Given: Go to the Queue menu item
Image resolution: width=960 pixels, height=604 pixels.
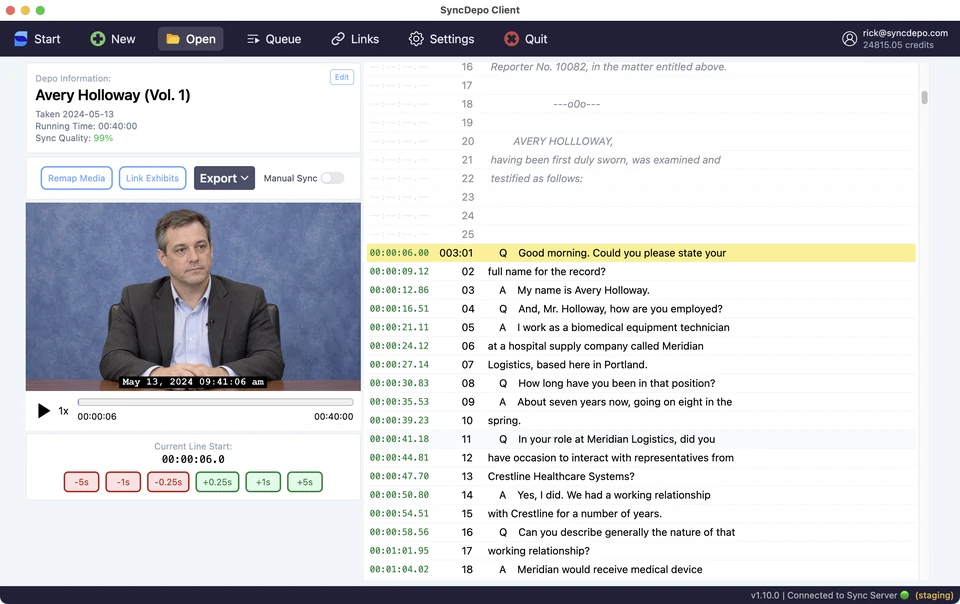Looking at the screenshot, I should 283,39.
